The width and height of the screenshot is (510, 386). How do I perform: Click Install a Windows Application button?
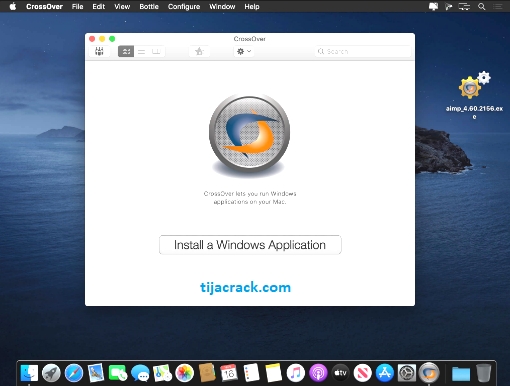(250, 245)
